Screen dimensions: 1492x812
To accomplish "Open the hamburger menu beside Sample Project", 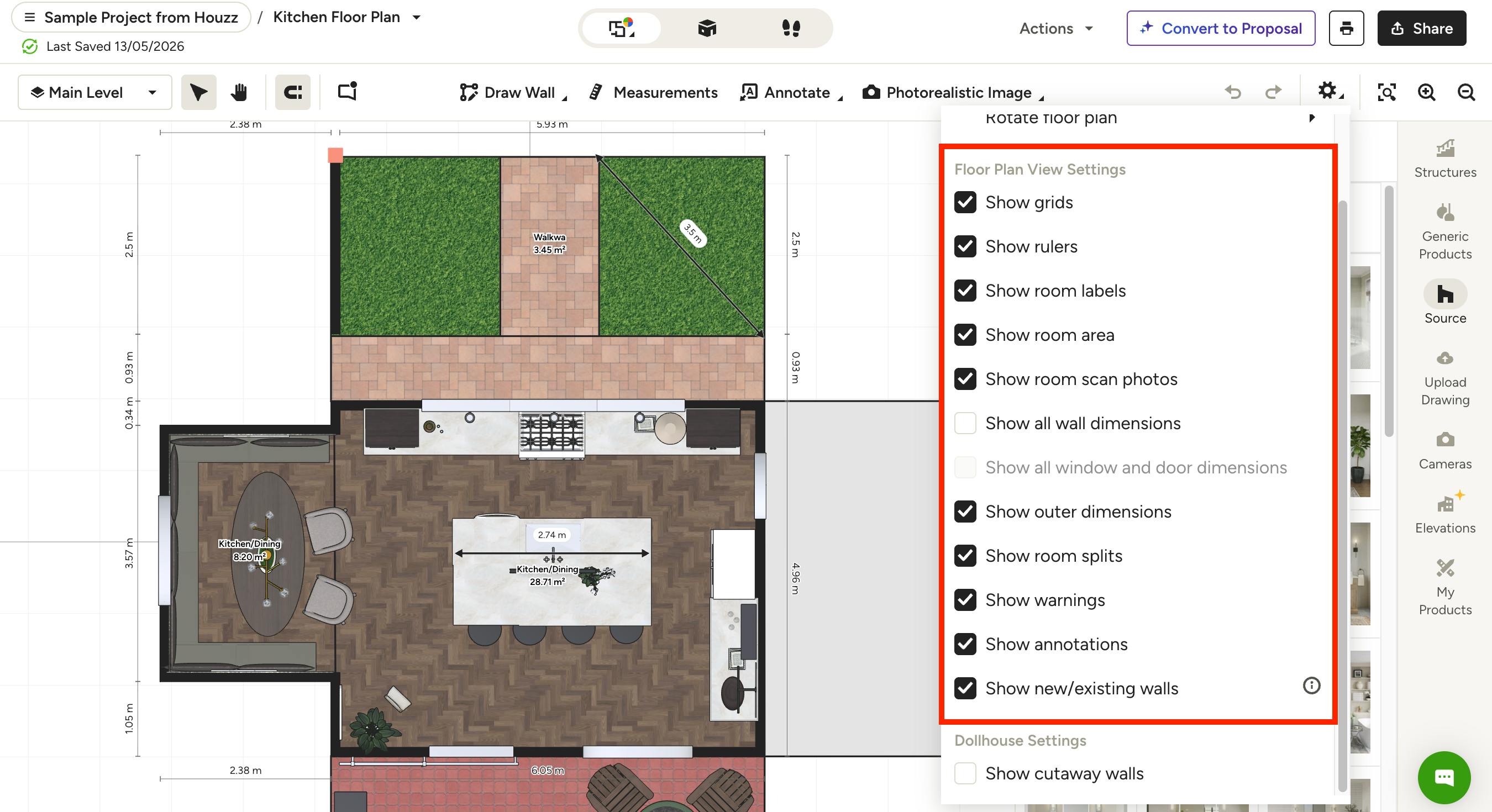I will coord(29,17).
